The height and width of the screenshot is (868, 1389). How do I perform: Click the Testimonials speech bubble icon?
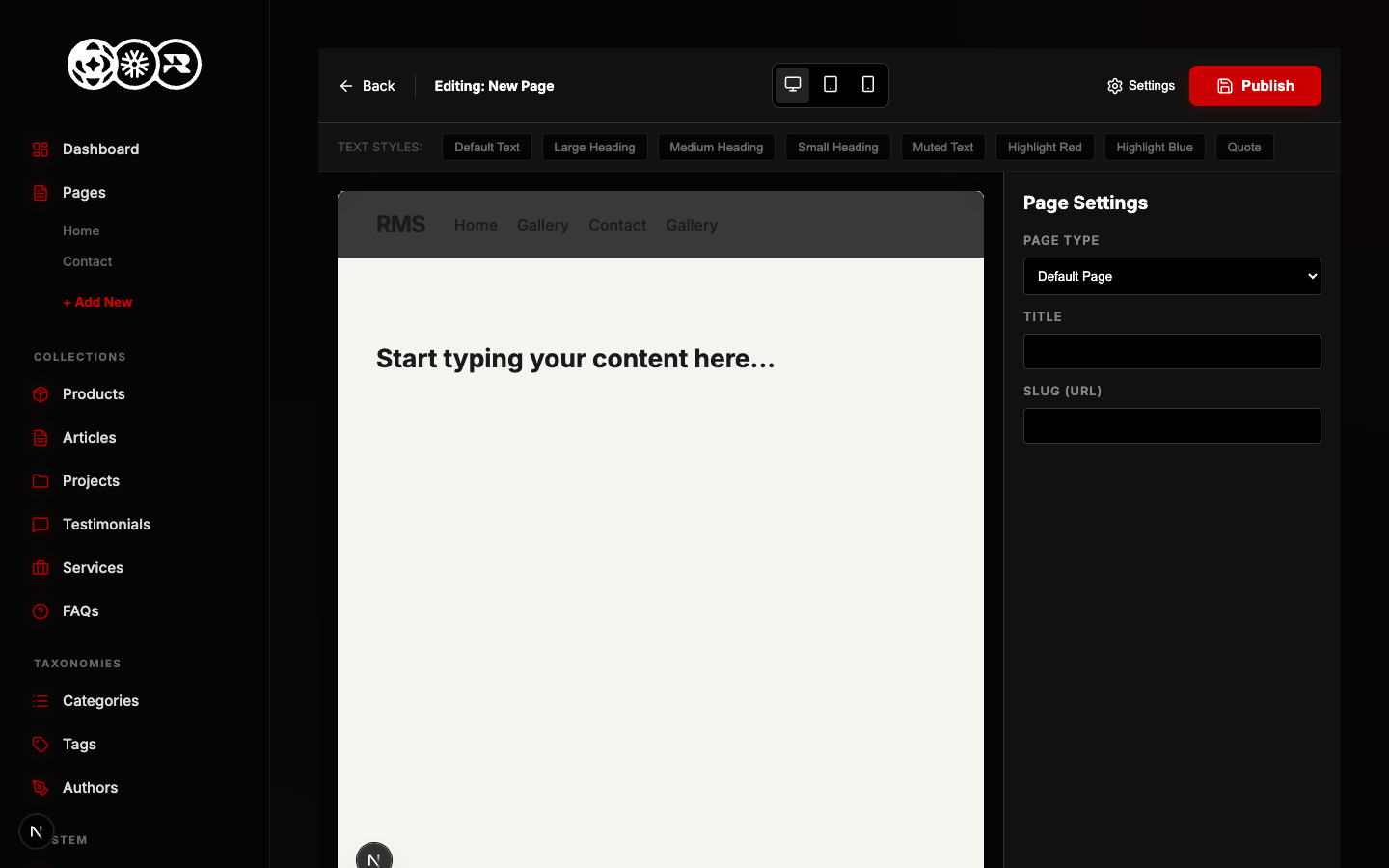click(x=41, y=525)
